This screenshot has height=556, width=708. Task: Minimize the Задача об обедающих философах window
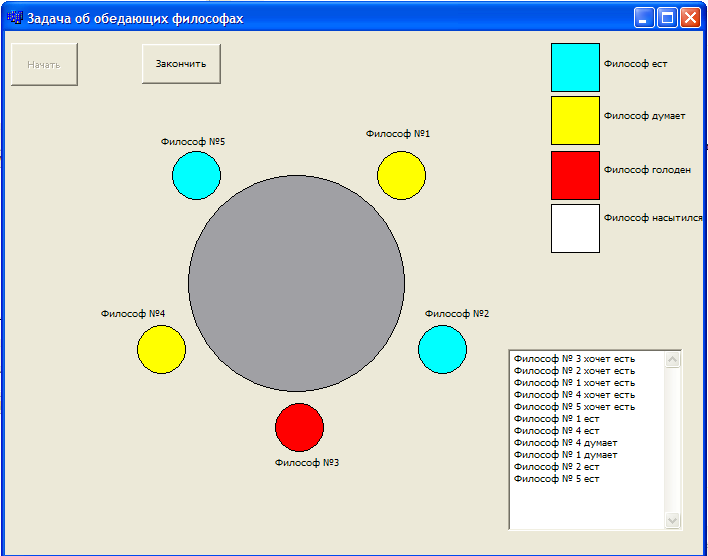point(643,18)
